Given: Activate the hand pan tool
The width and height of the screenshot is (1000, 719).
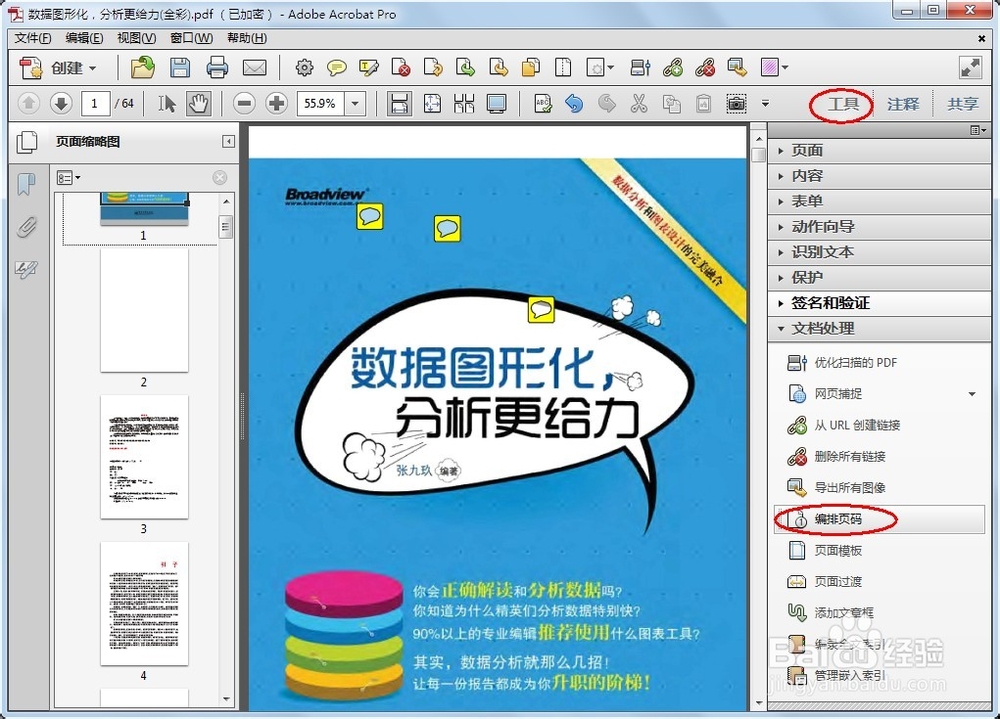Looking at the screenshot, I should pyautogui.click(x=198, y=103).
